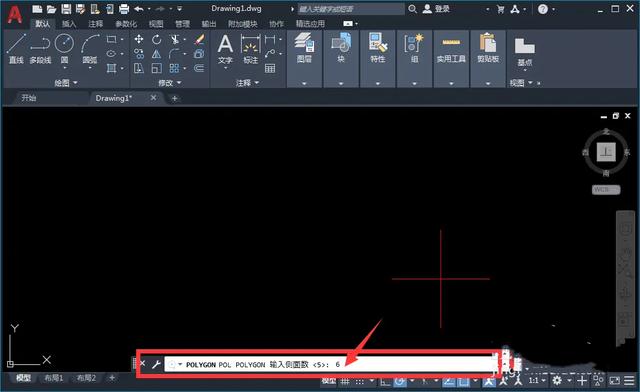Toggle snap mode in status bar

(360, 381)
